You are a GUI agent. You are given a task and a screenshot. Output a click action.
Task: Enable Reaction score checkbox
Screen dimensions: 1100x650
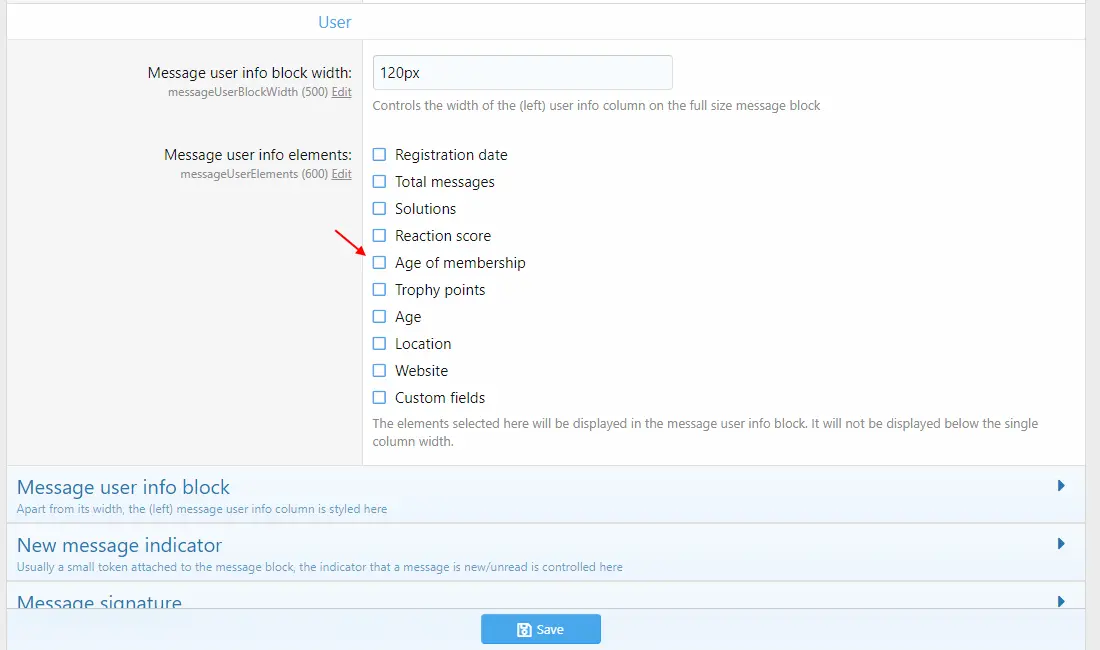coord(379,236)
